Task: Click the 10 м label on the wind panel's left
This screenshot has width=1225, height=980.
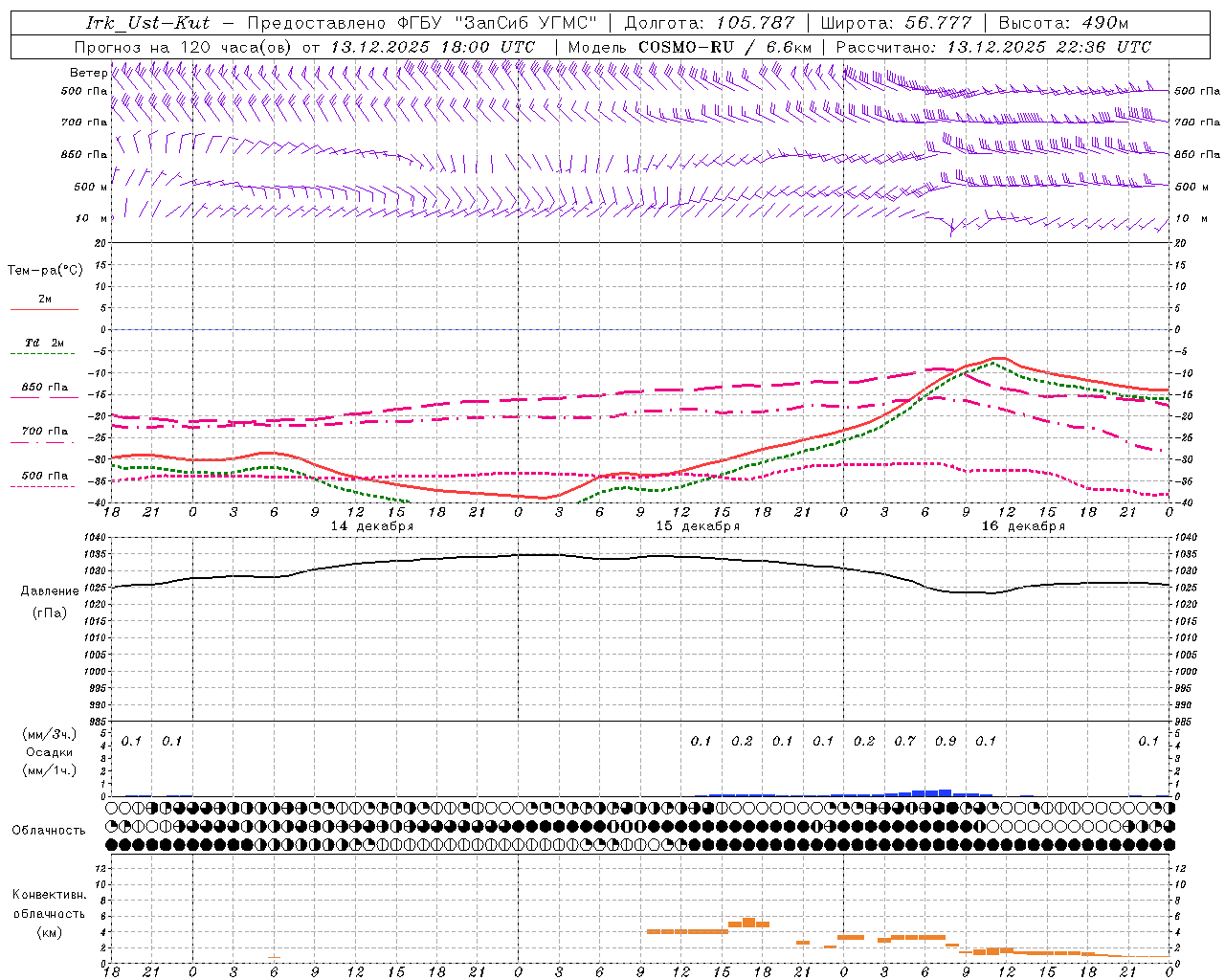Action: pyautogui.click(x=91, y=218)
